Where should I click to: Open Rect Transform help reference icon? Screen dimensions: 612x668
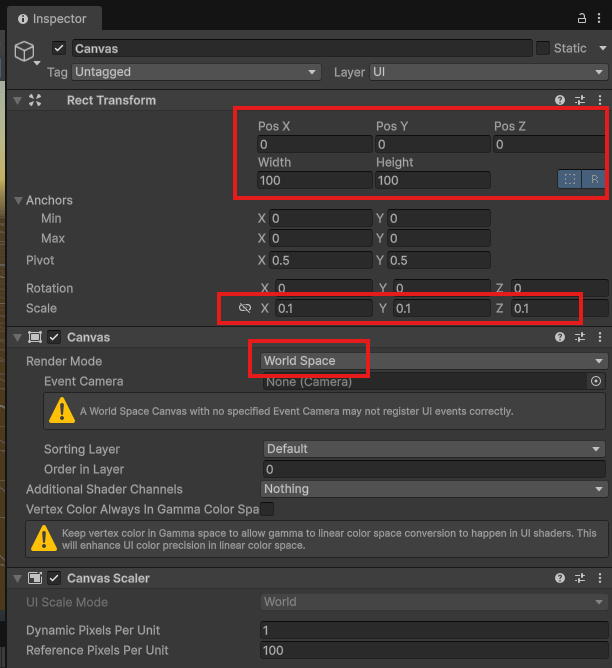tap(560, 100)
